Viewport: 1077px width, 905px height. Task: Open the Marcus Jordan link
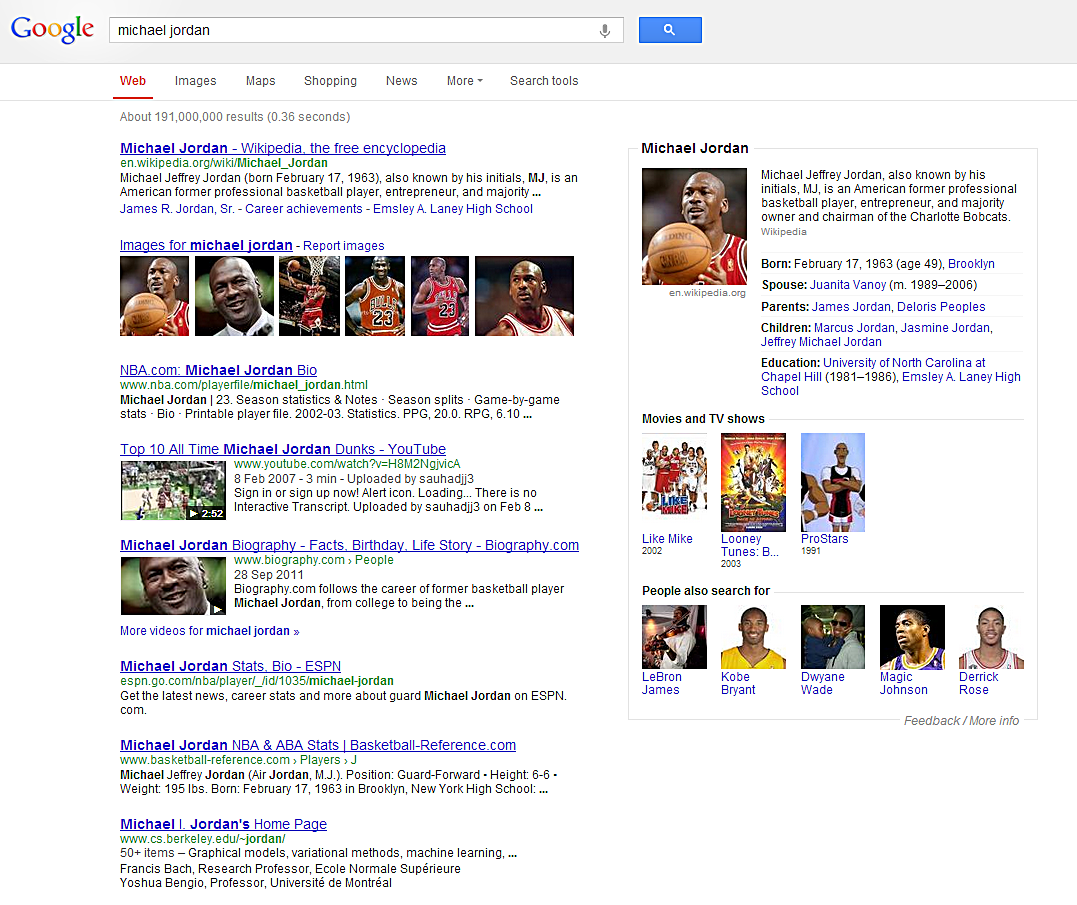coord(854,328)
